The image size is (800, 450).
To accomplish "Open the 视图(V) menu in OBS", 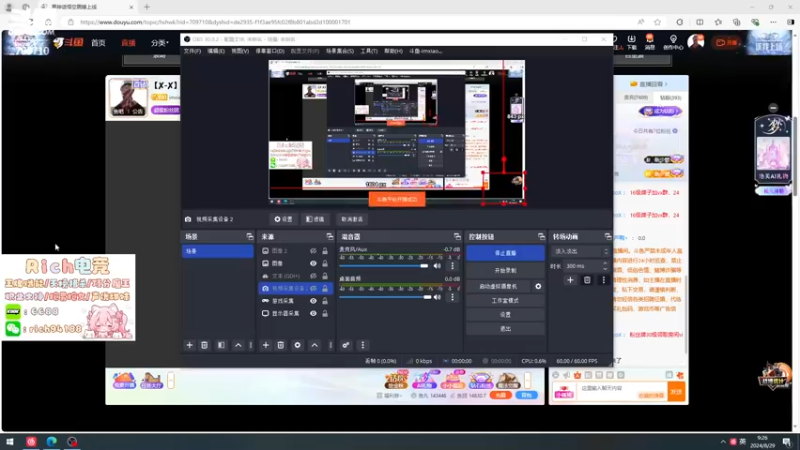I will pyautogui.click(x=240, y=51).
